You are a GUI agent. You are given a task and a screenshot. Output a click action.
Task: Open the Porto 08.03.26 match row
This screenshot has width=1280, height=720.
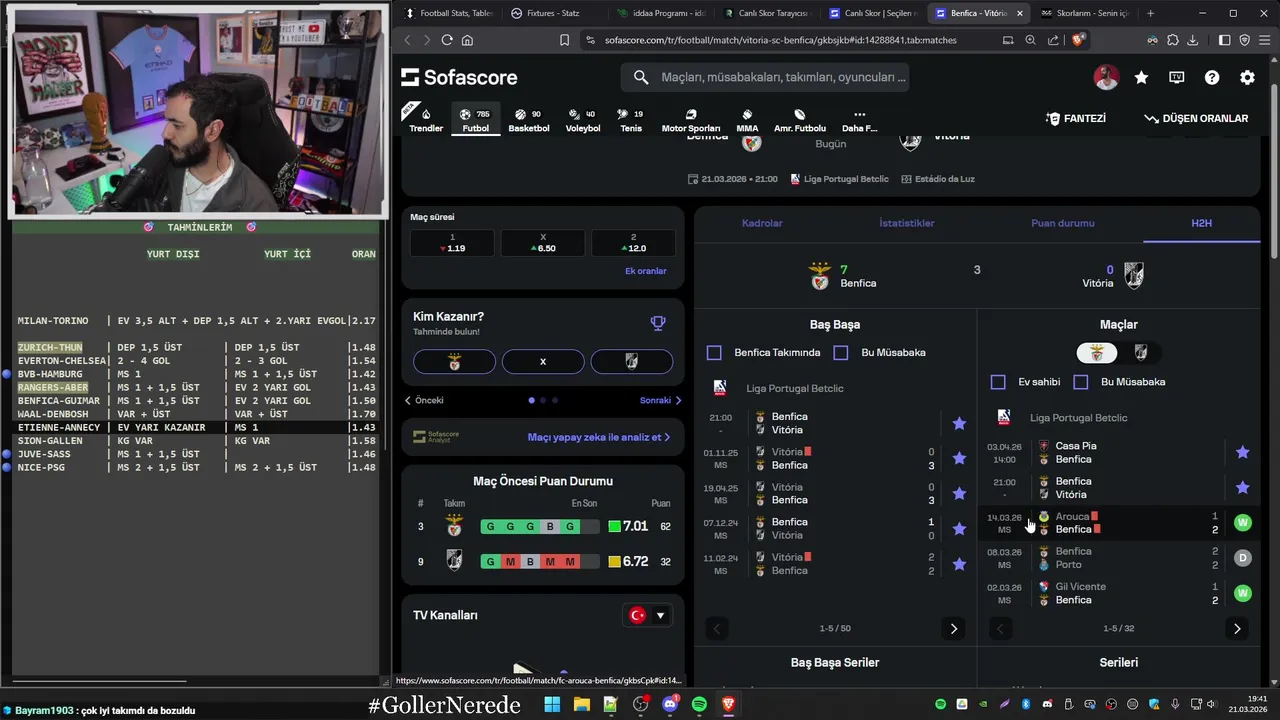click(1119, 558)
